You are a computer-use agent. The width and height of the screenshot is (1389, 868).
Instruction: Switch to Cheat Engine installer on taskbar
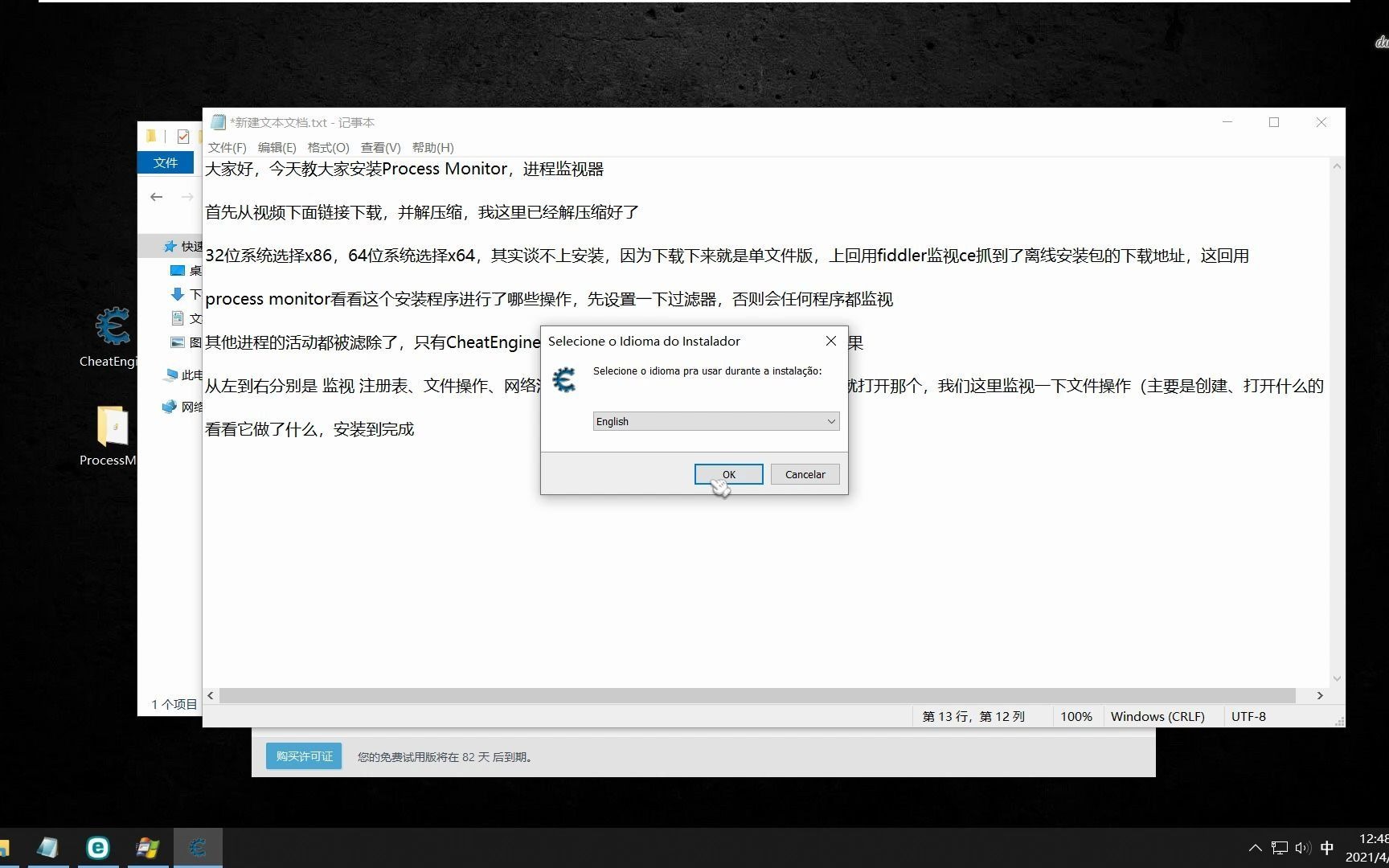tap(198, 848)
